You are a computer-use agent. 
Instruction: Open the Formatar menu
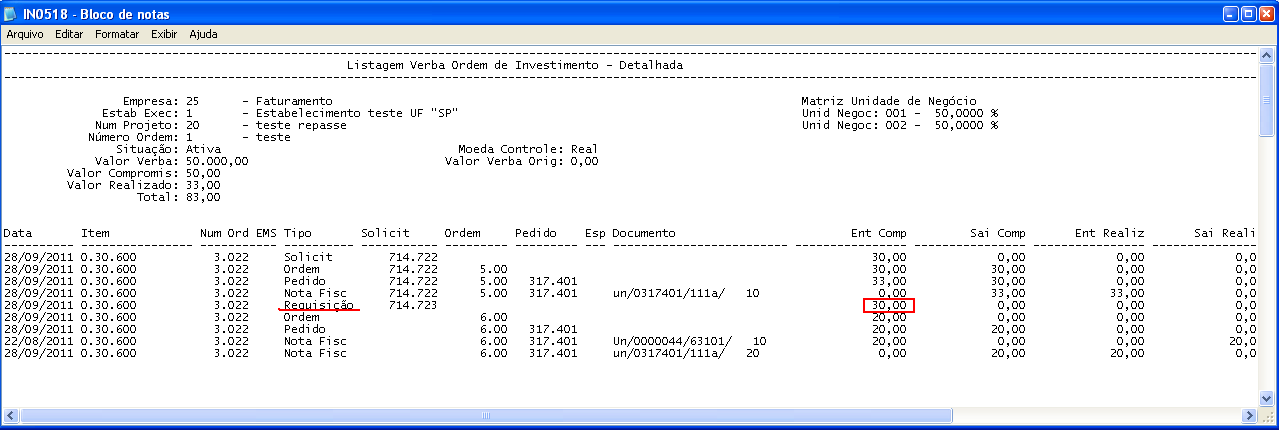coord(117,34)
